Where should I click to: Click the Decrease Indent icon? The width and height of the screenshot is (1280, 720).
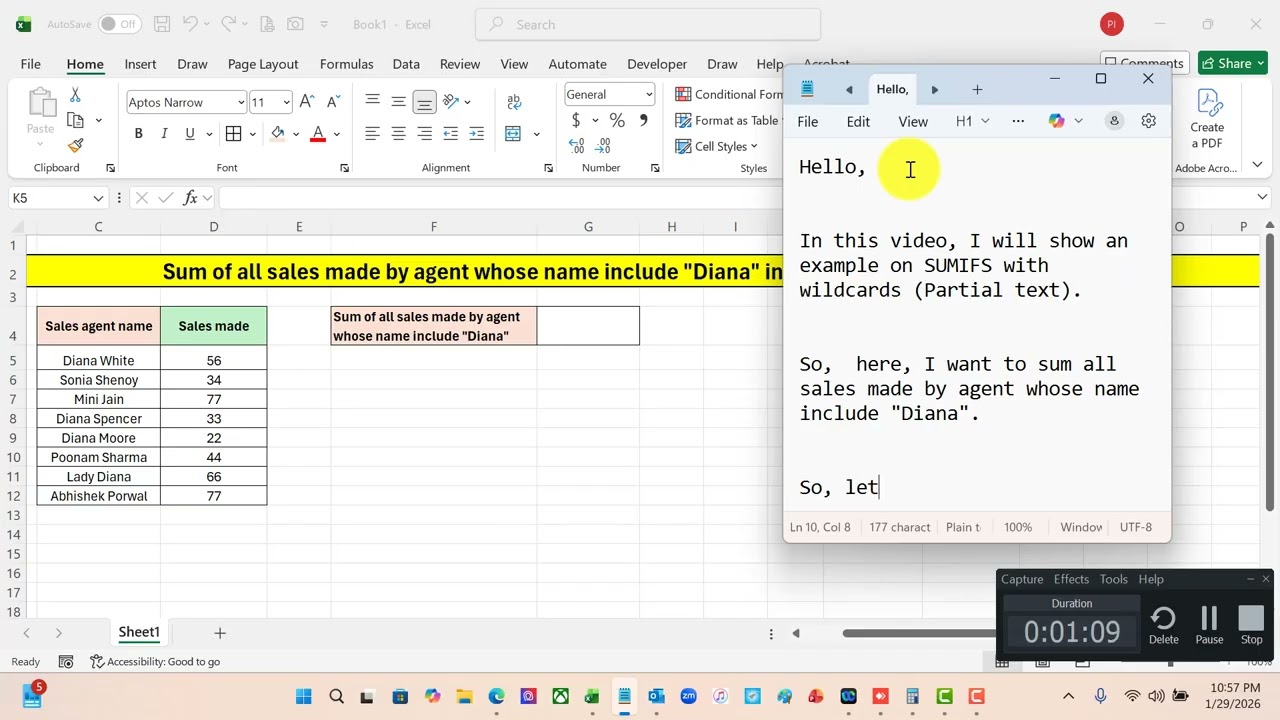point(451,134)
